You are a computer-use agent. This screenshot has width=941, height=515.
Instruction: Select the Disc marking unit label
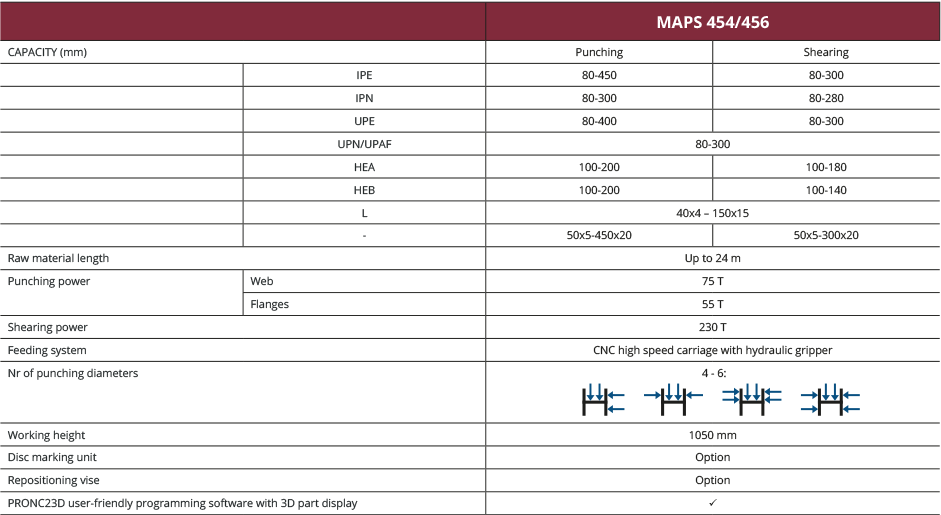(52, 457)
